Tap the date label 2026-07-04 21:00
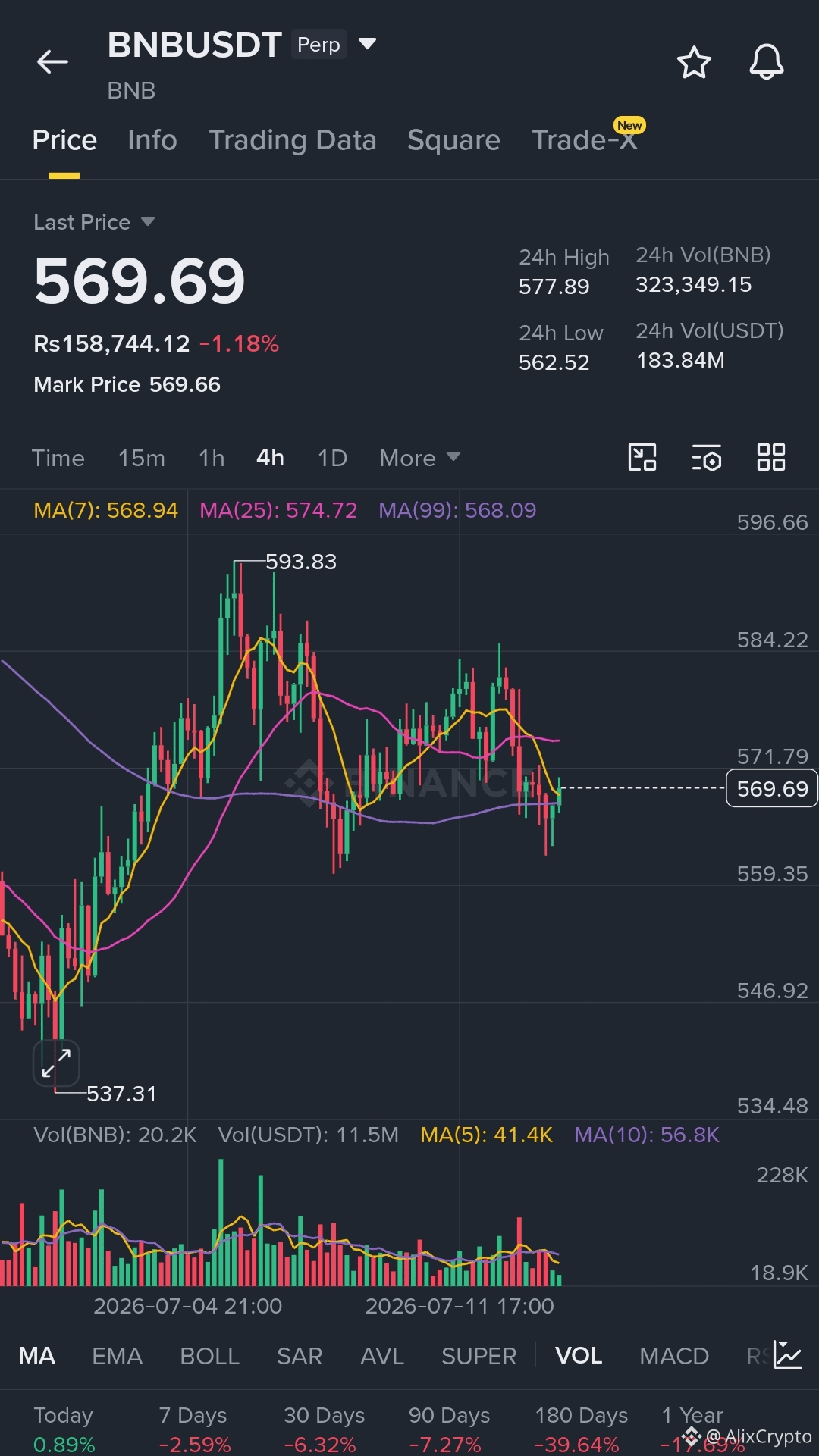Image resolution: width=819 pixels, height=1456 pixels. [x=187, y=1306]
